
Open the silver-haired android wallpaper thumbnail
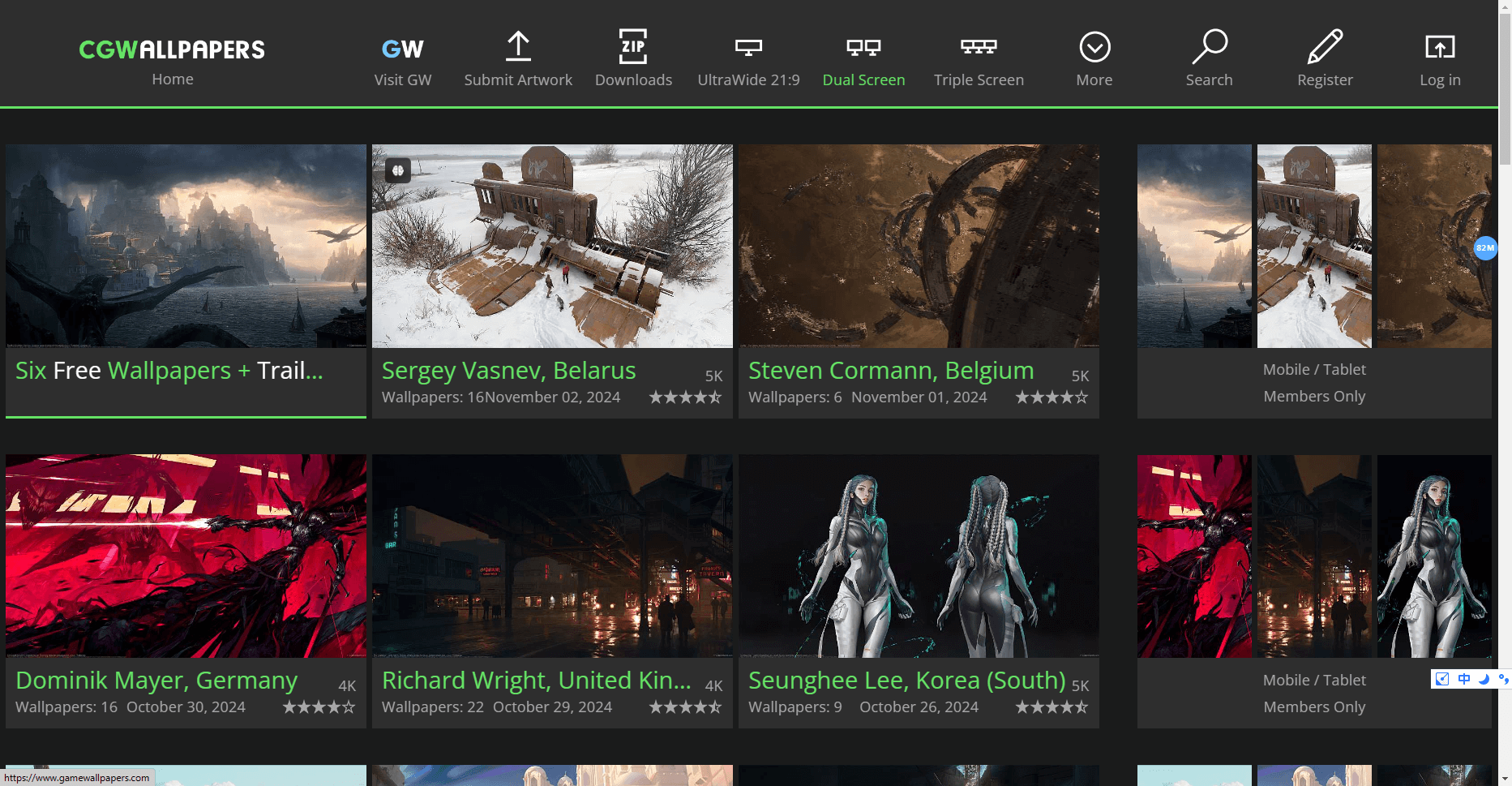point(919,556)
